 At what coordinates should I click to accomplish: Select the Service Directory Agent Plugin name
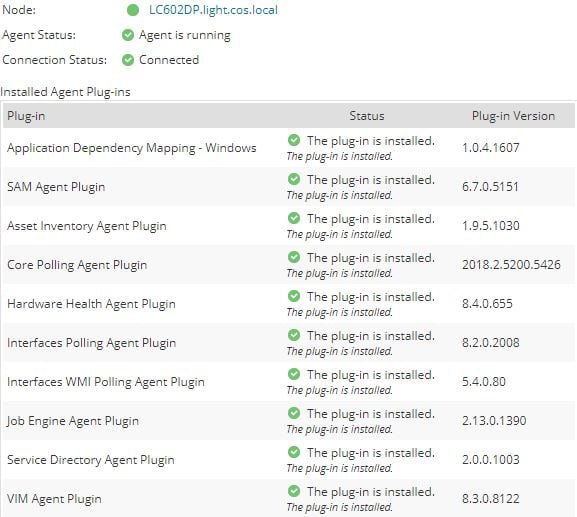[91, 460]
